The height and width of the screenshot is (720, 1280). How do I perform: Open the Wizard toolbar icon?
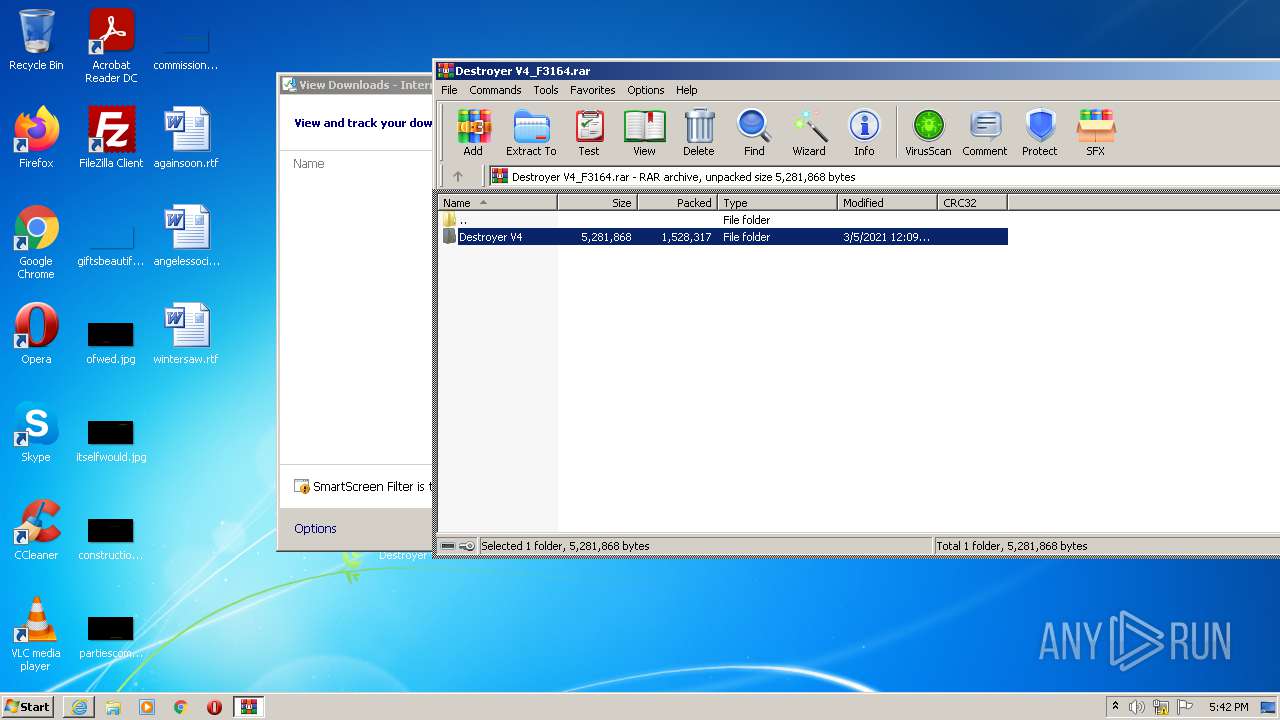(809, 134)
